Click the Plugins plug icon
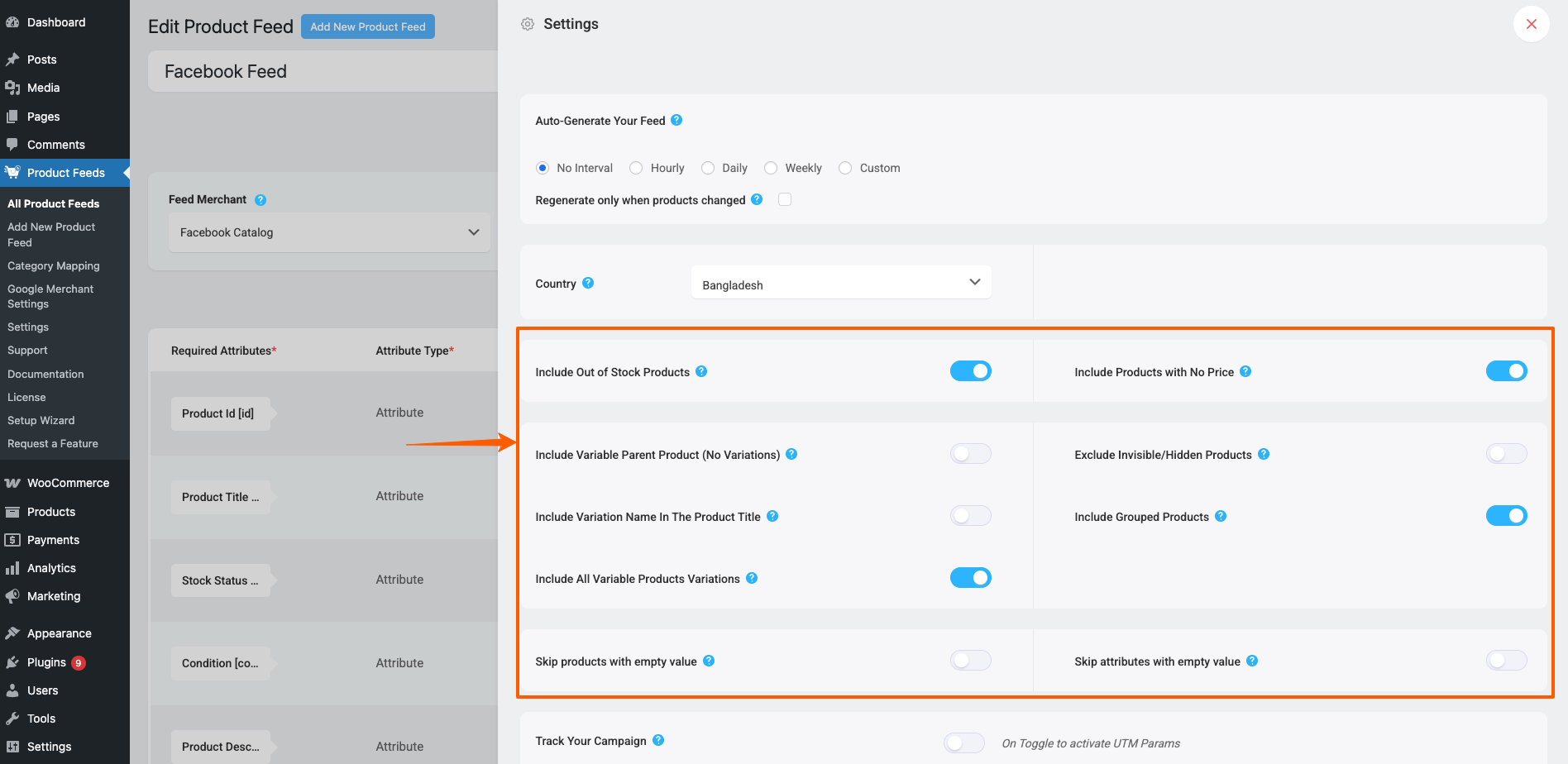Screen dimensions: 1568x764 (x=12, y=662)
